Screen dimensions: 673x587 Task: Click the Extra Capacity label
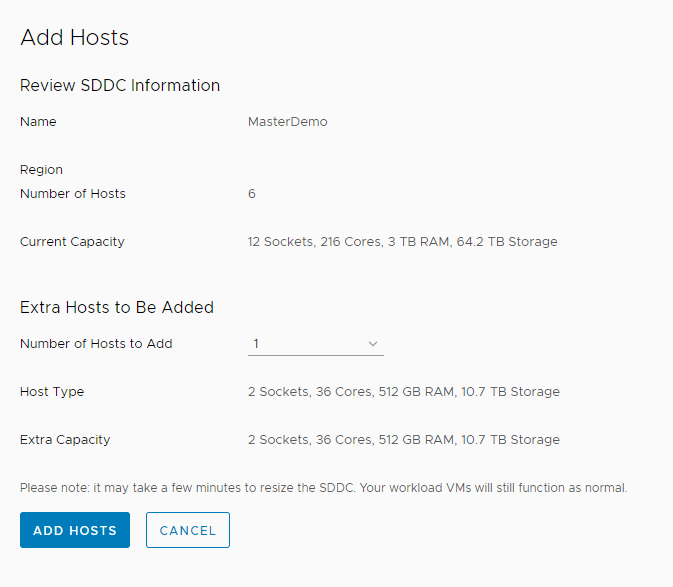tap(65, 440)
